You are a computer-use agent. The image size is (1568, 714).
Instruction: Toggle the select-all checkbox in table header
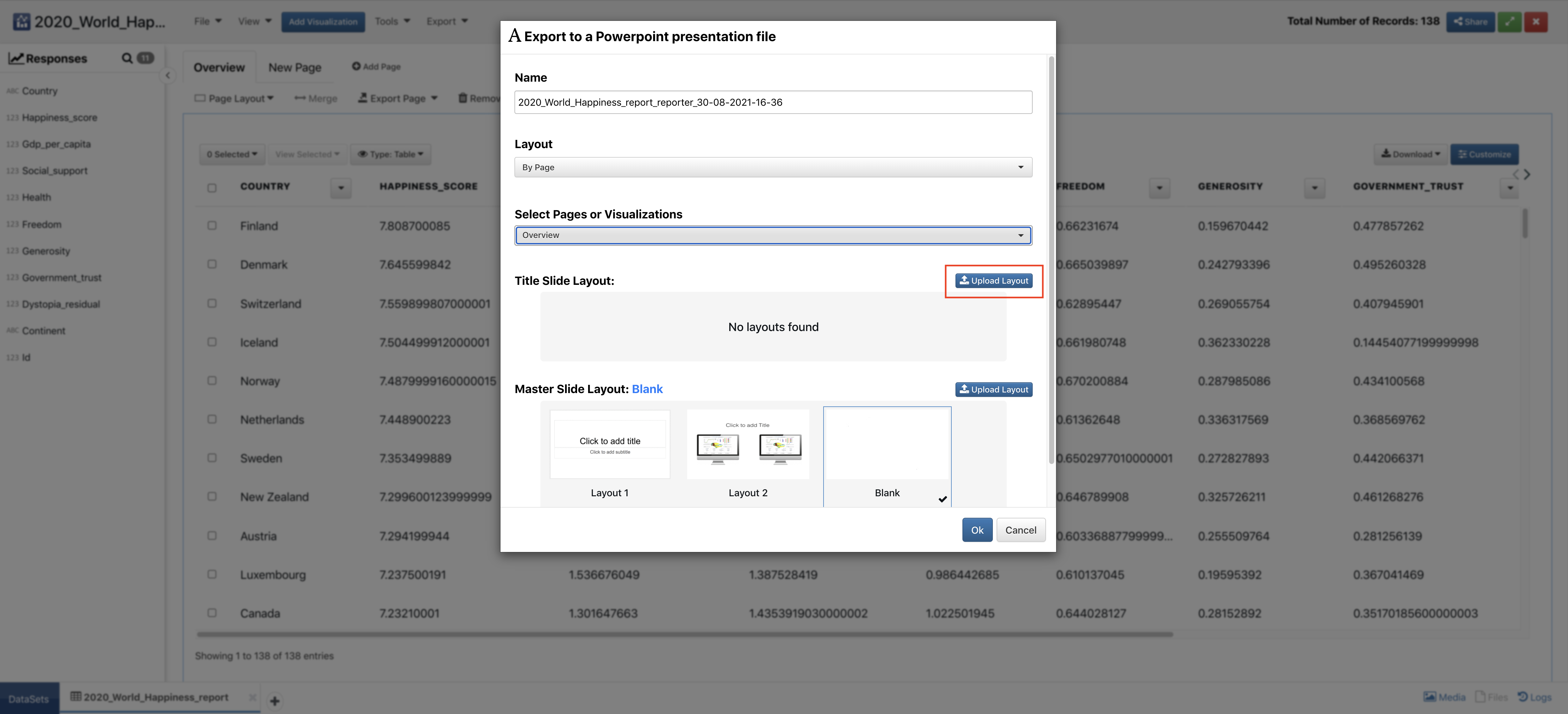pos(212,188)
